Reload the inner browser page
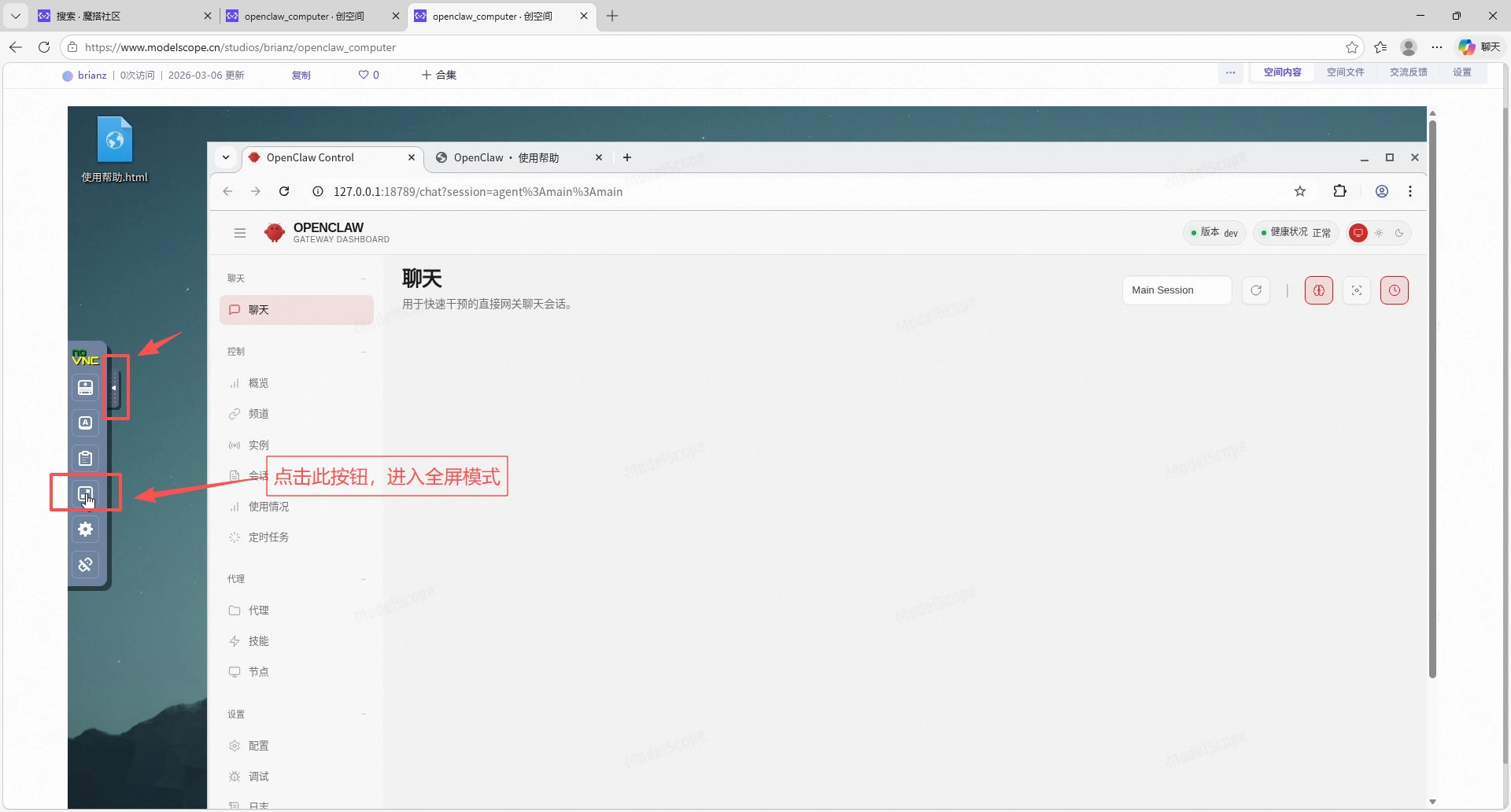 [284, 191]
